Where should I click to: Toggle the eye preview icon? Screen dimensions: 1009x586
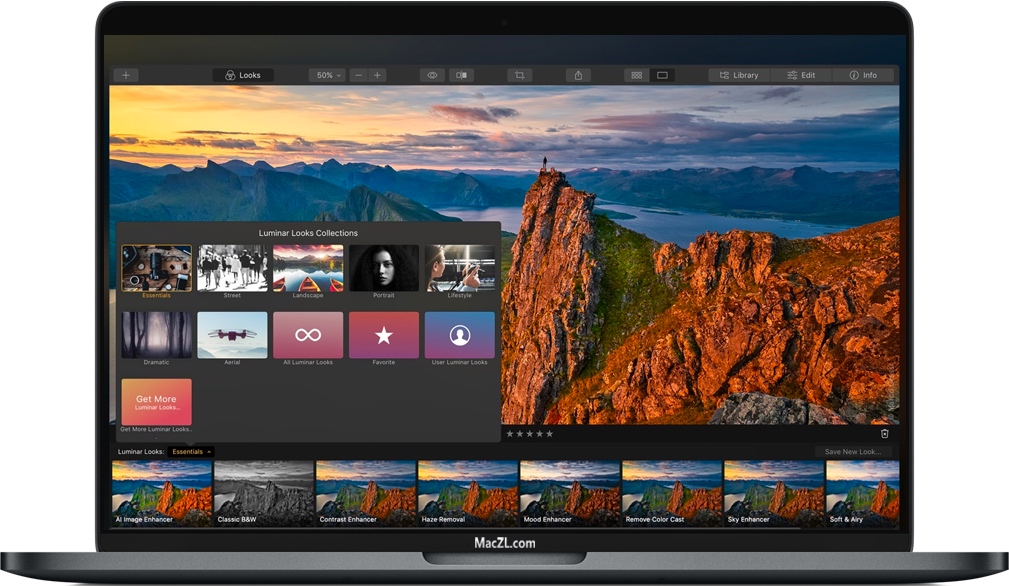coord(432,75)
